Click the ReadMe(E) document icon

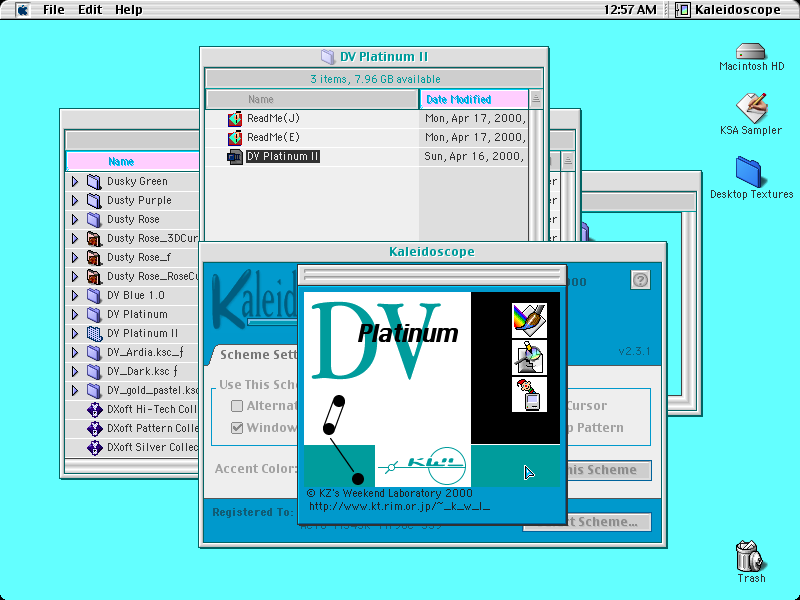pos(235,137)
